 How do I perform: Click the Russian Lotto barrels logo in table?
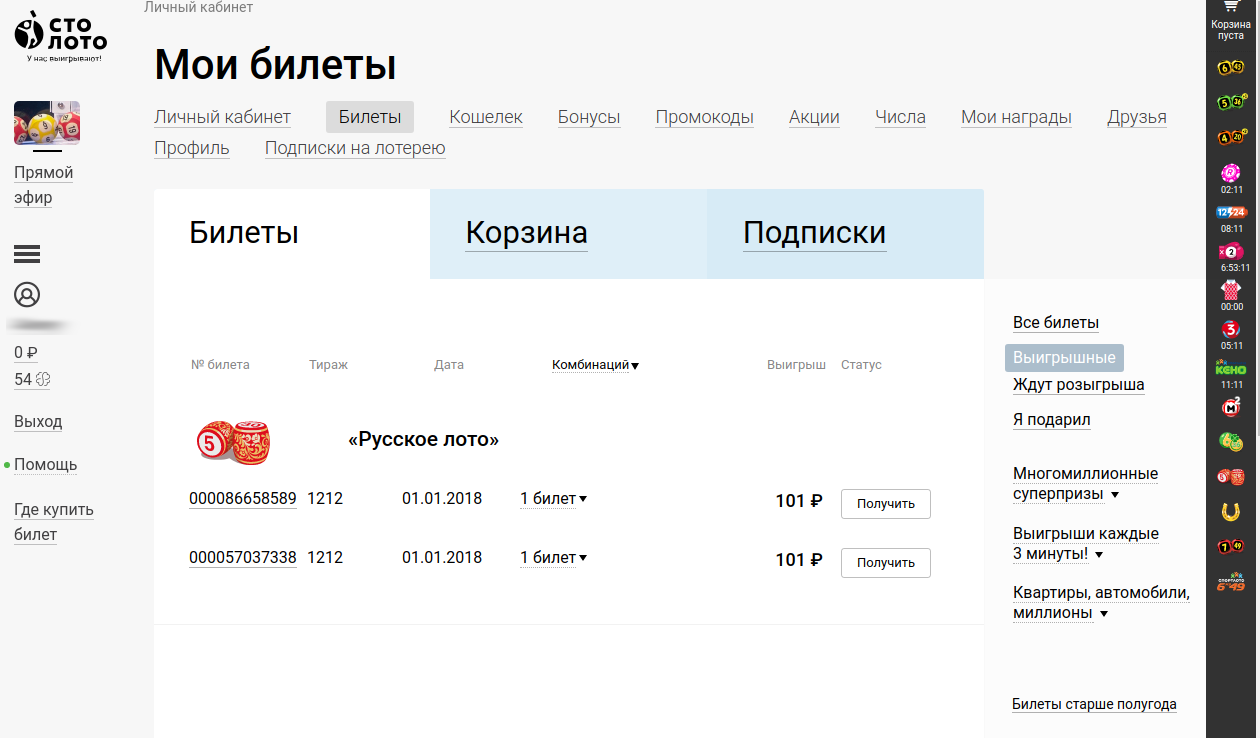click(x=233, y=441)
